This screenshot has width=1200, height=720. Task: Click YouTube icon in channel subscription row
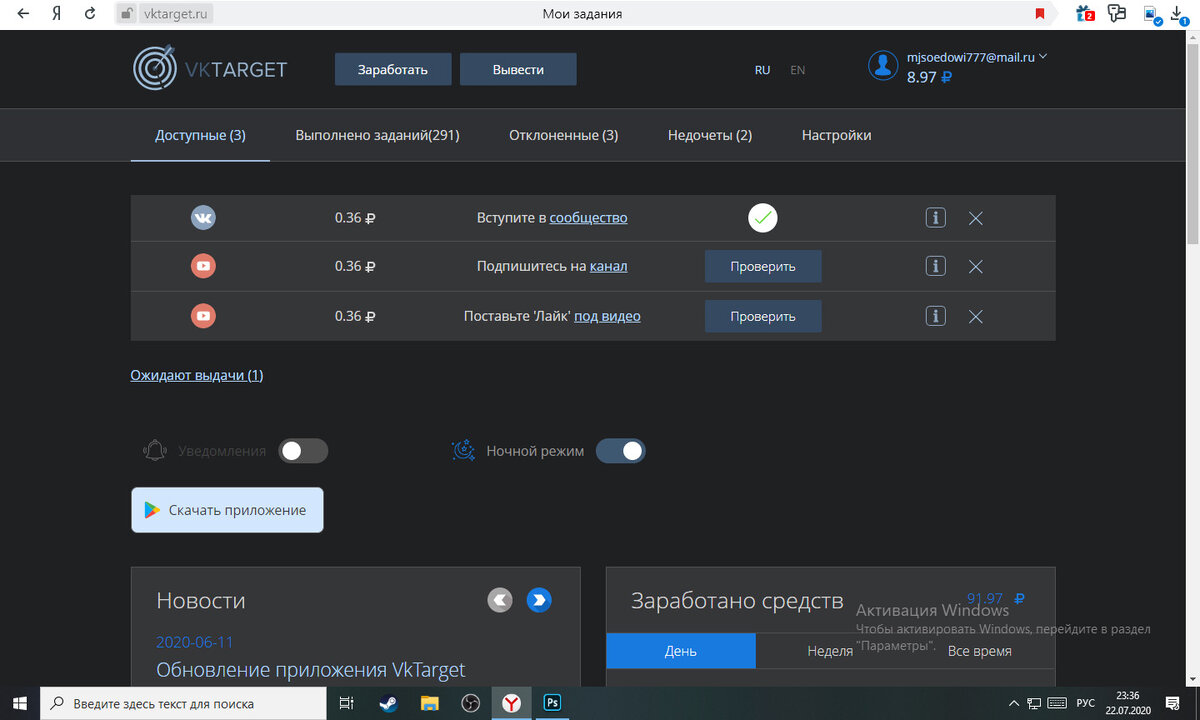(203, 266)
